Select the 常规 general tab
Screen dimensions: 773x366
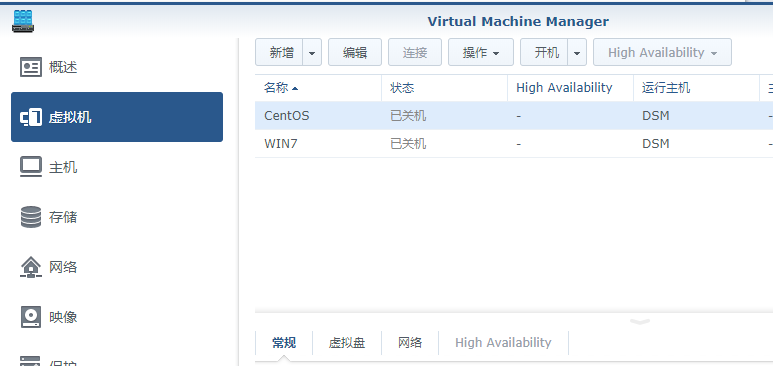click(284, 343)
